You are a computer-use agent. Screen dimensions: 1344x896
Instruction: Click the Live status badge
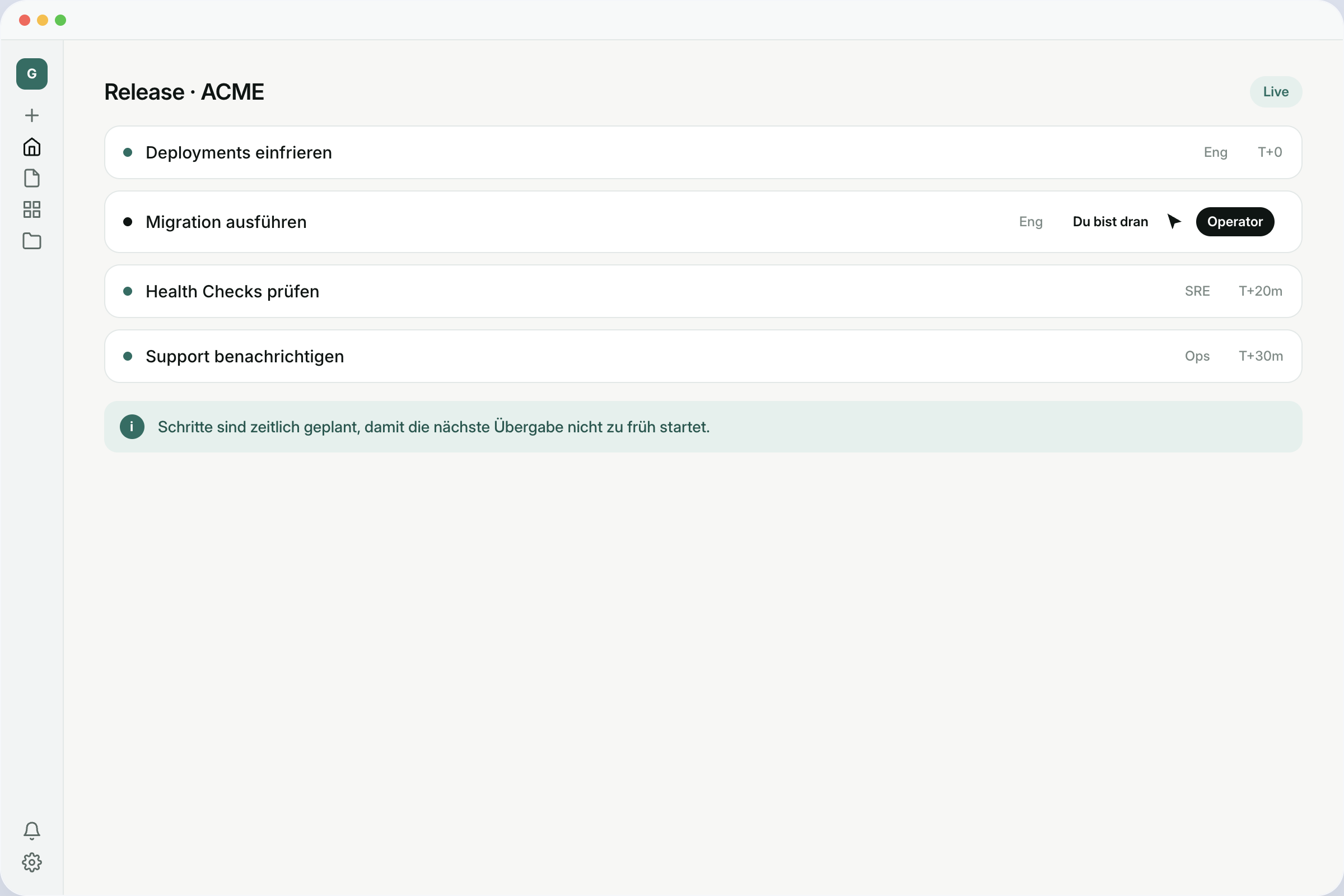(x=1276, y=92)
